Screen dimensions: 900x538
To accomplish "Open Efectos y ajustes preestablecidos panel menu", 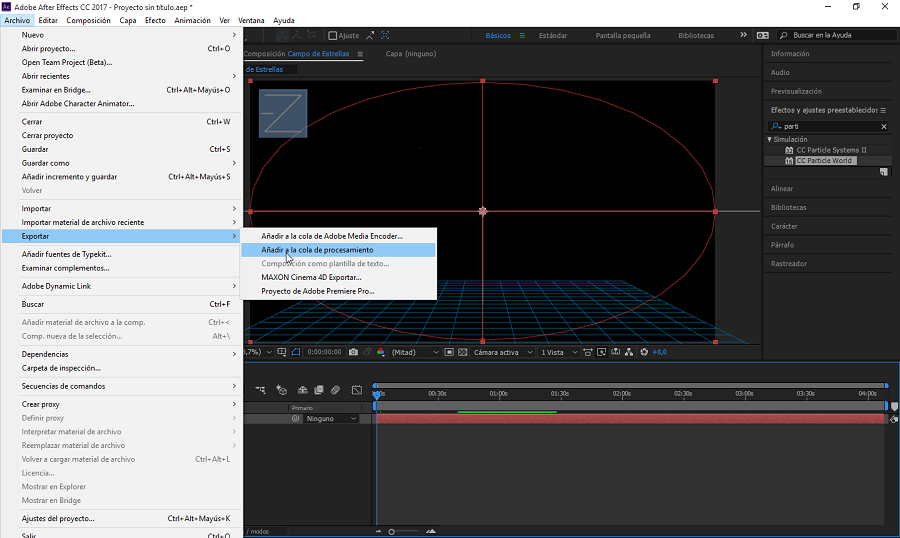I will [x=883, y=110].
